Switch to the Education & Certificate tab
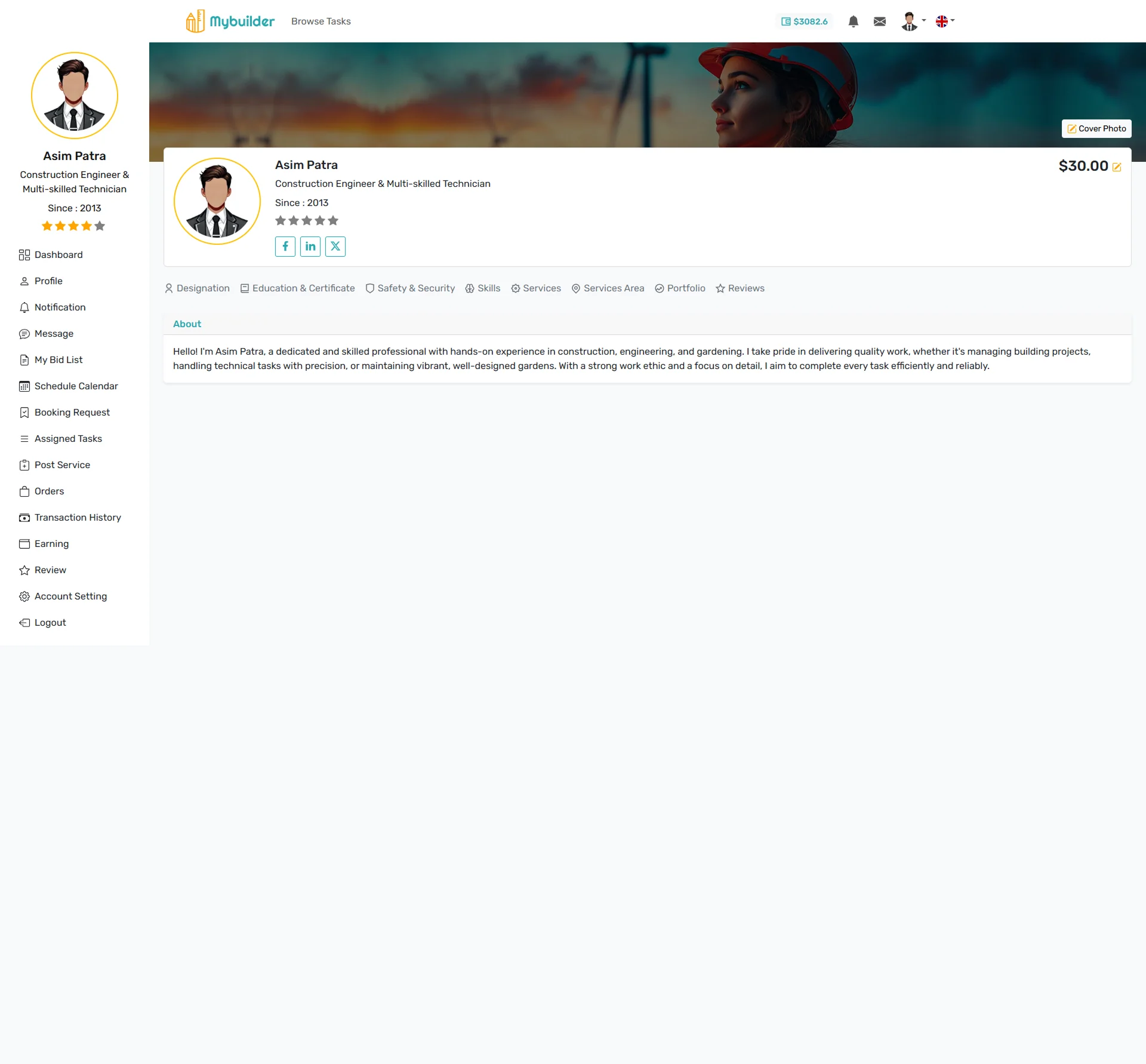The image size is (1146, 1064). click(297, 288)
